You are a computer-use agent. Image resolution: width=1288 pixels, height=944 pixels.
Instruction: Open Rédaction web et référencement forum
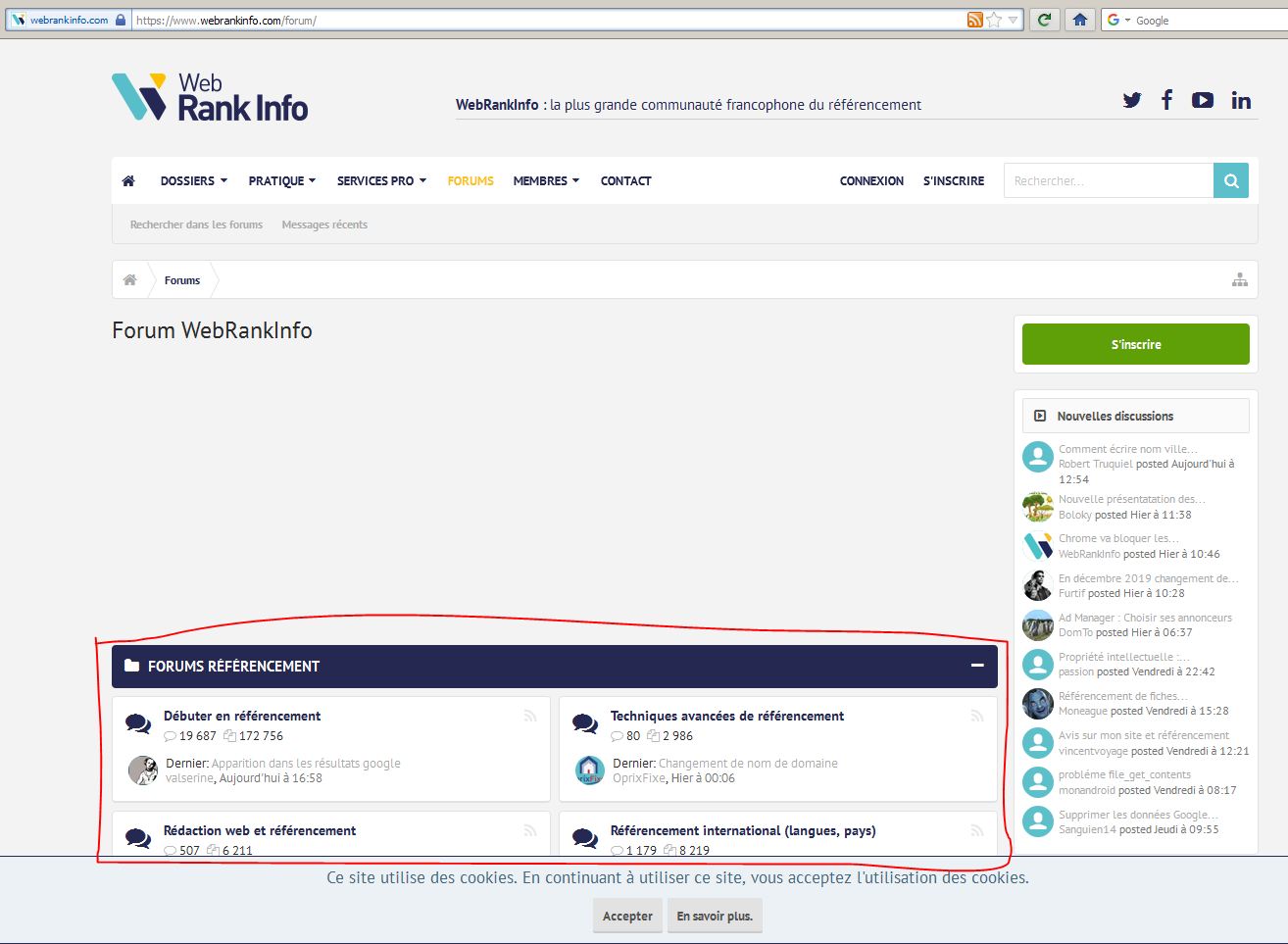click(x=260, y=830)
